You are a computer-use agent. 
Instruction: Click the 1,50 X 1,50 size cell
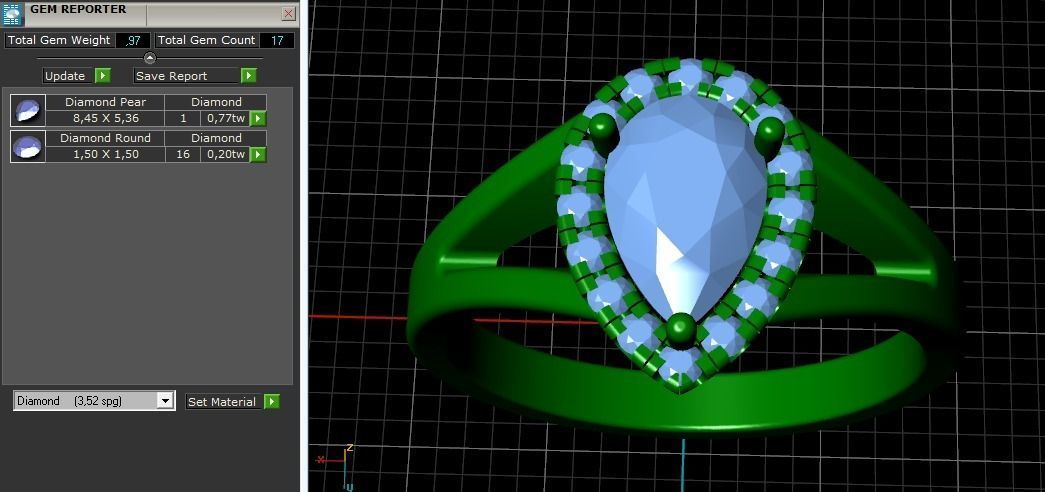point(105,155)
